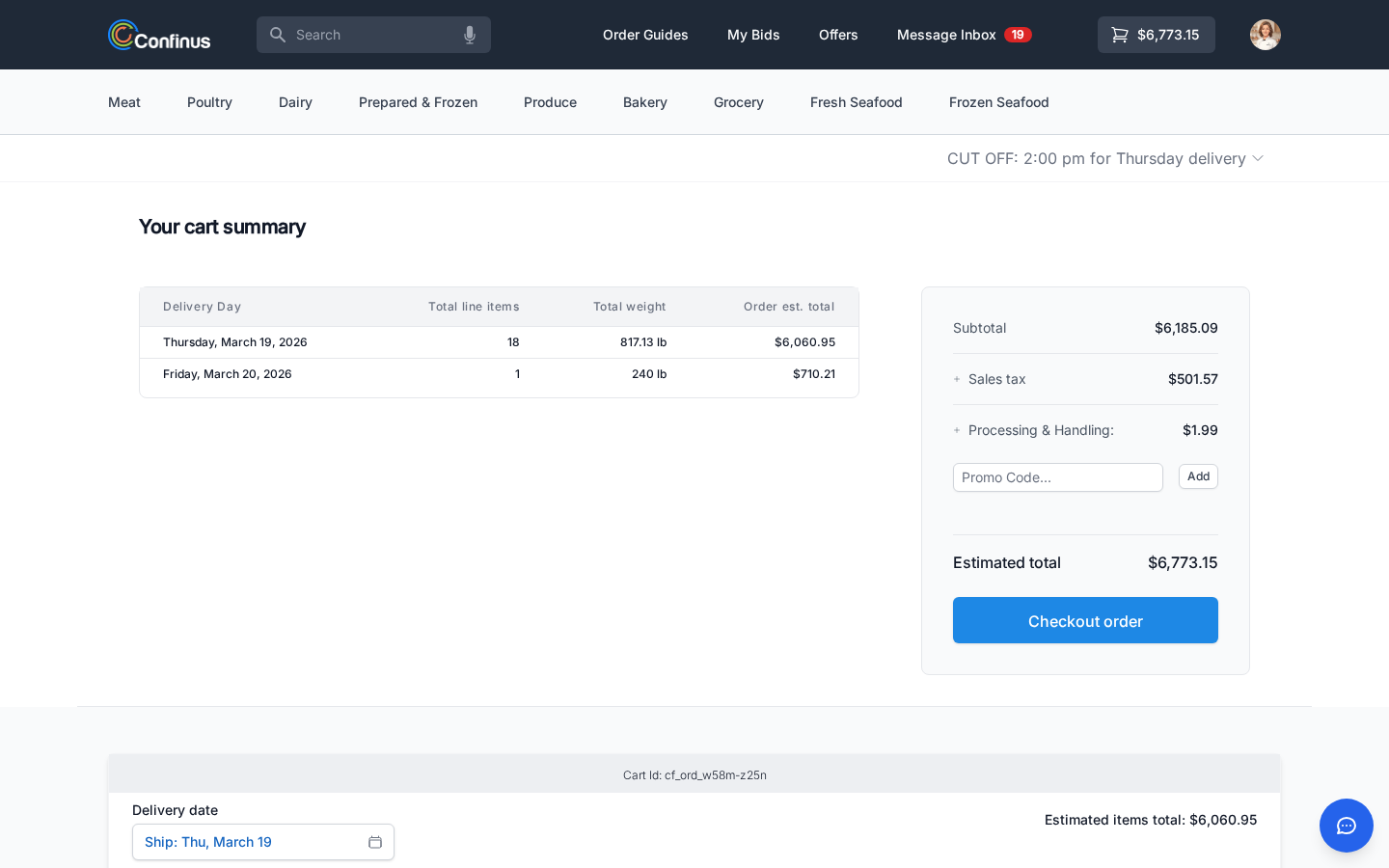Expand the Sales tax breakdown
The image size is (1389, 868).
(957, 379)
